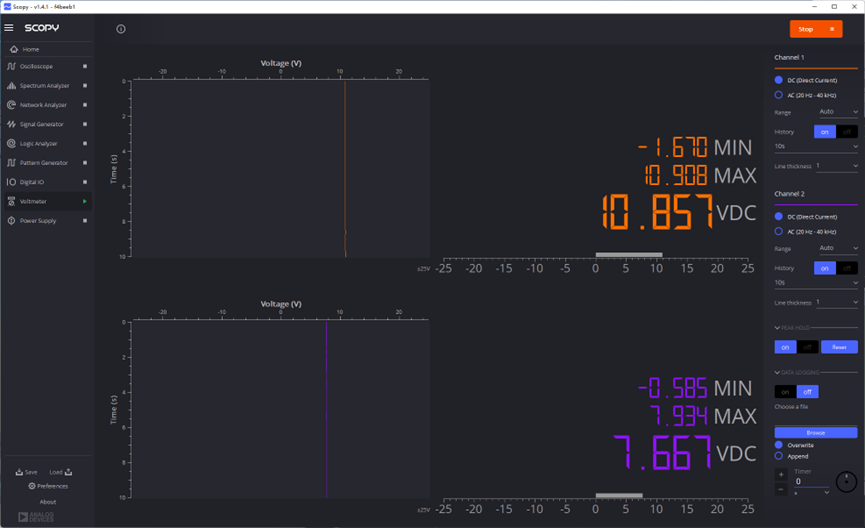This screenshot has width=865, height=528.
Task: Select AC mode for Channel 1
Action: (778, 95)
